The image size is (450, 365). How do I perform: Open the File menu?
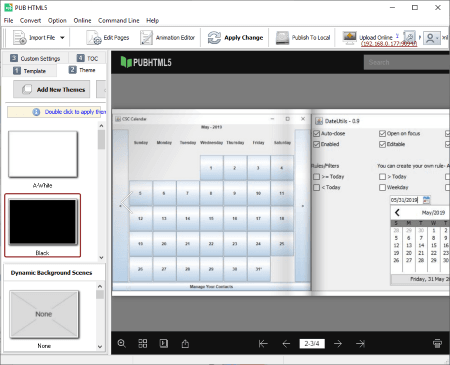[x=8, y=20]
